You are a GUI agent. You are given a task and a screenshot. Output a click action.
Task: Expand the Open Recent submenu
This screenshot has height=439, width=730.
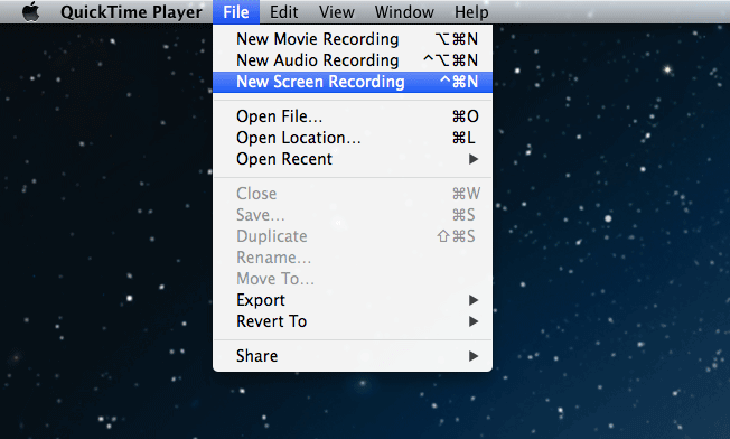(284, 159)
